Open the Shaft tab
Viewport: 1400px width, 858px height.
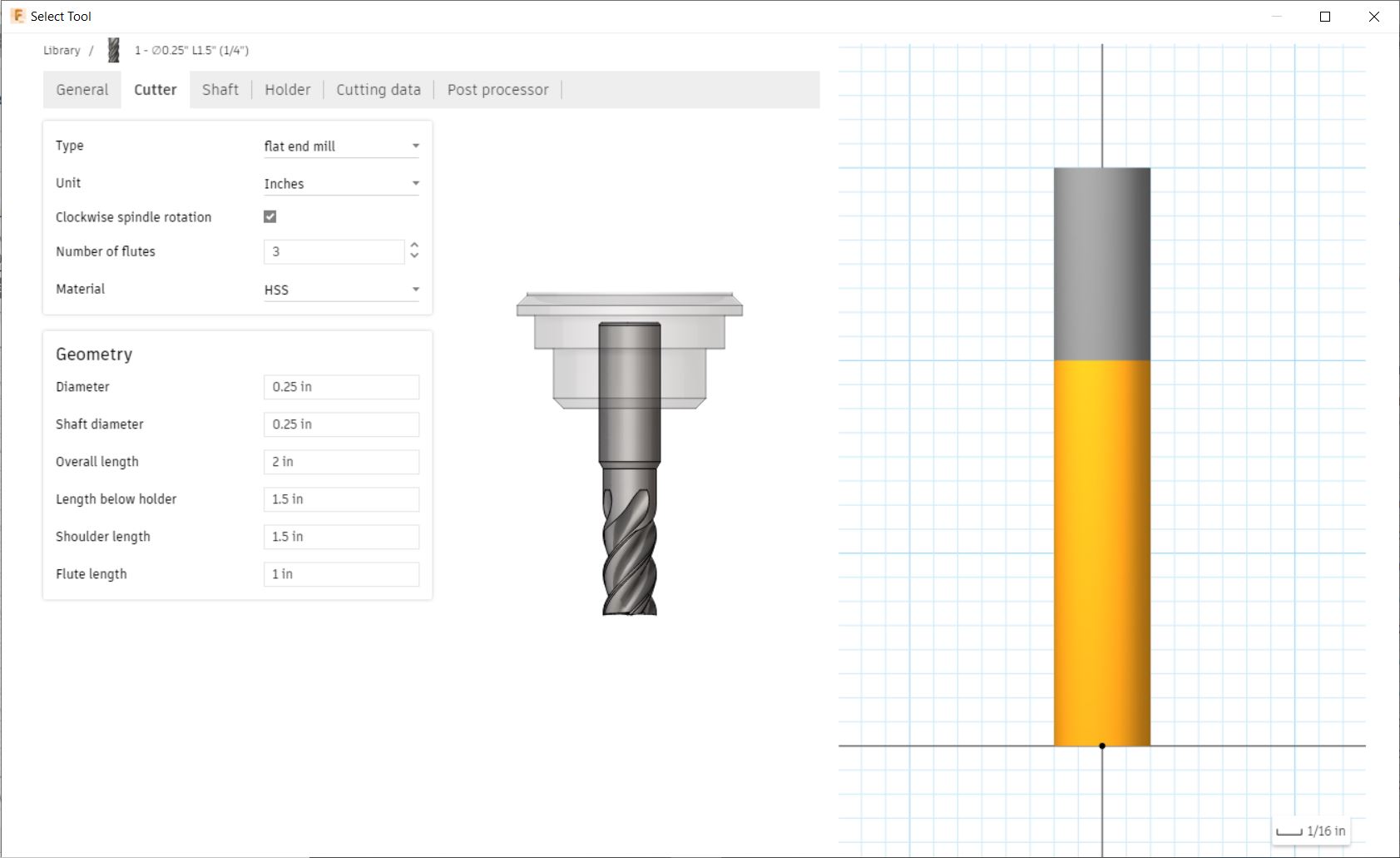[x=220, y=90]
